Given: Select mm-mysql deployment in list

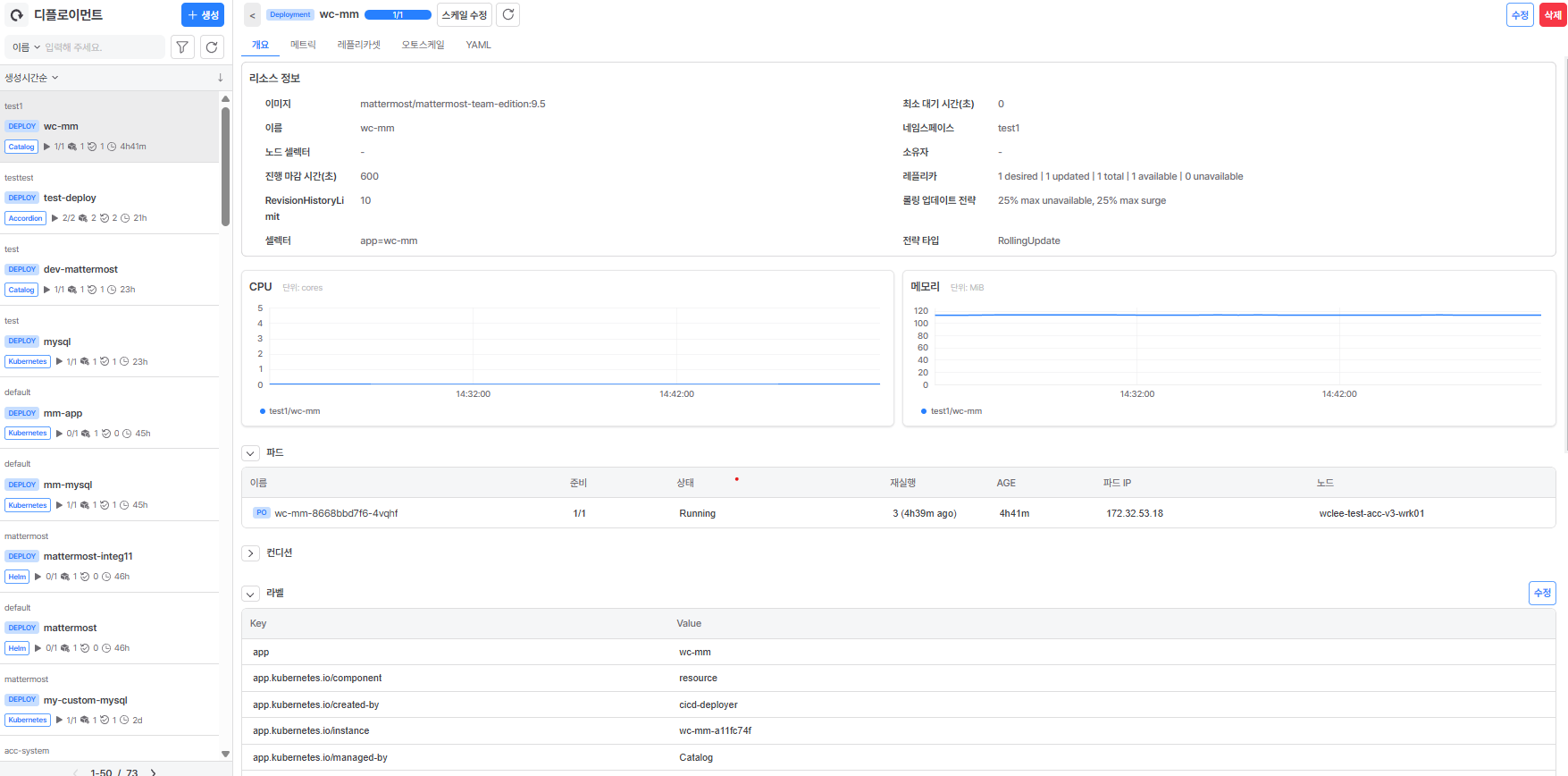Looking at the screenshot, I should tap(109, 485).
